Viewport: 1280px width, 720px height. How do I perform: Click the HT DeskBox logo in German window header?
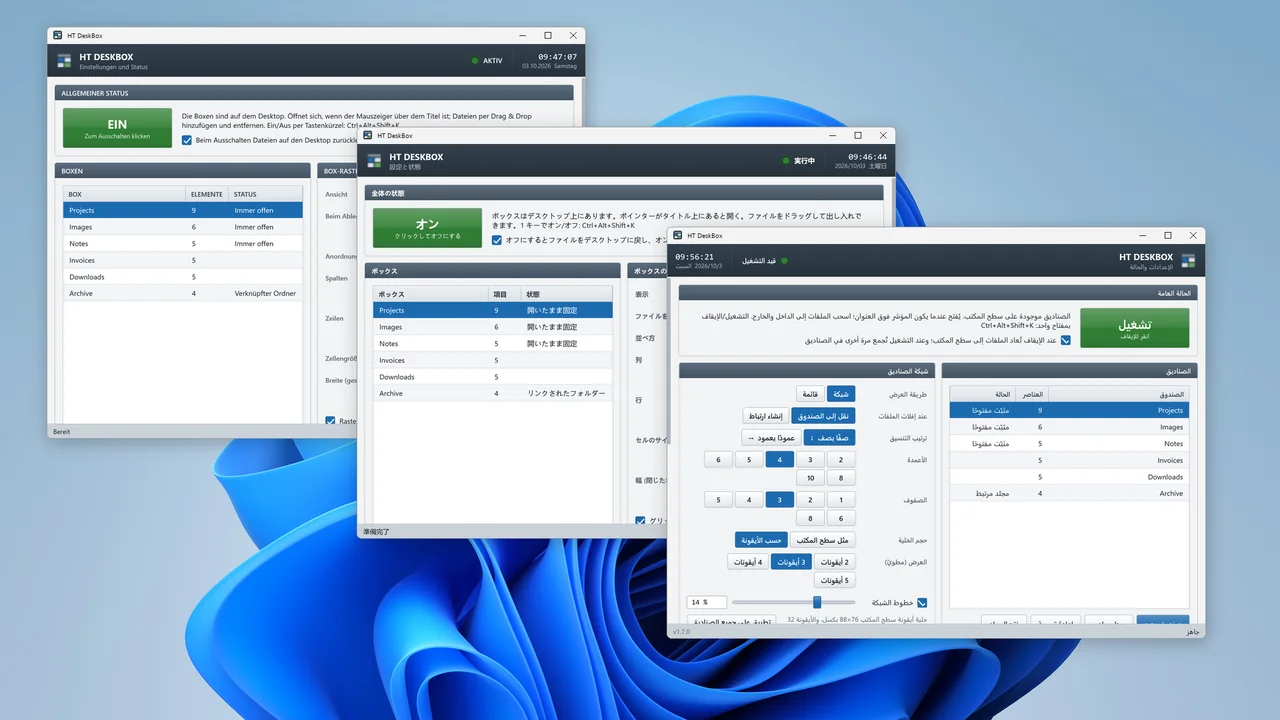click(64, 61)
